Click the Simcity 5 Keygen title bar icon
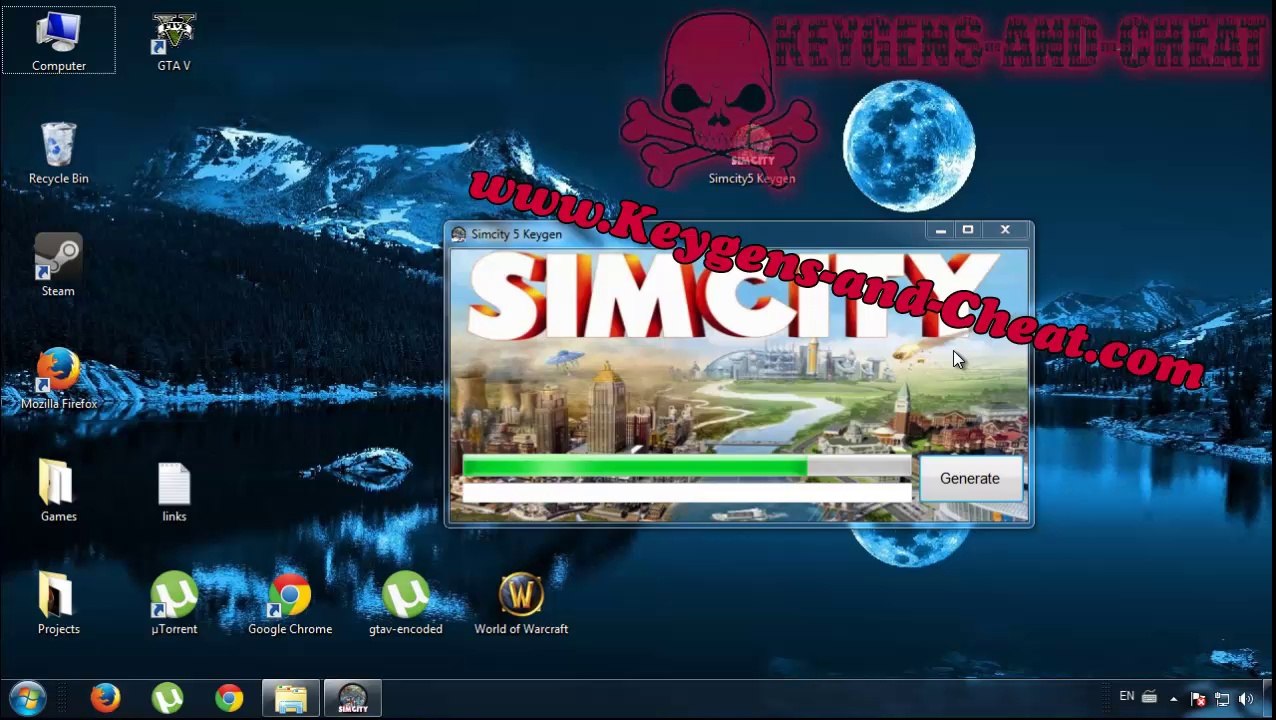Screen dimensions: 1276x720 point(458,234)
